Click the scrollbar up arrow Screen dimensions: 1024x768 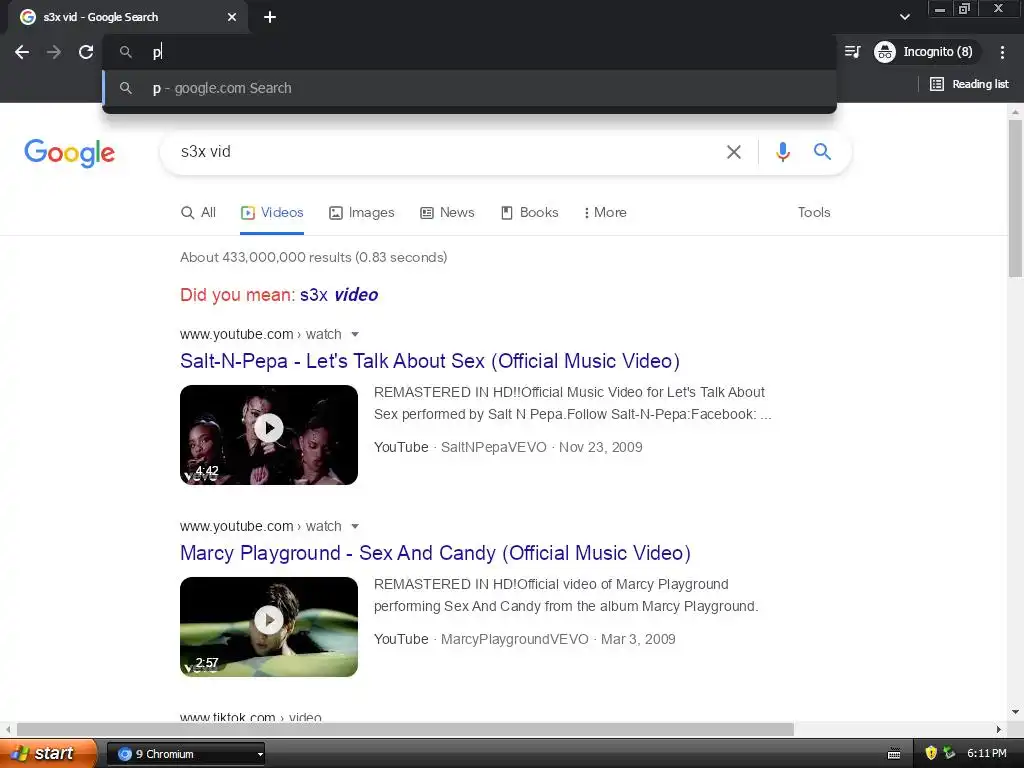1015,112
